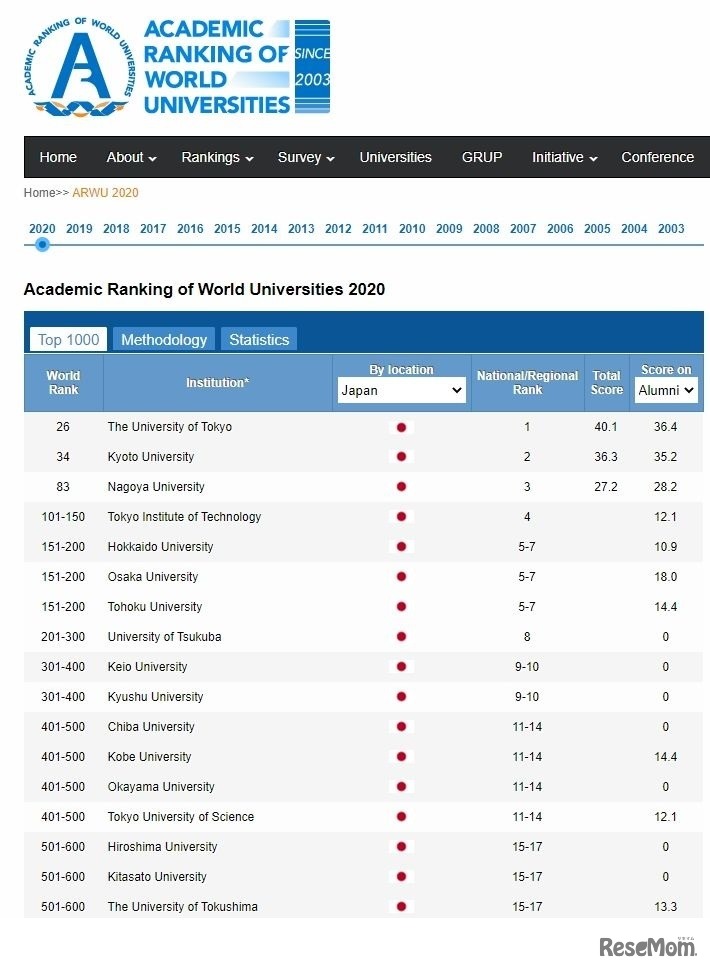Open Kyoto University link
The width and height of the screenshot is (710, 970).
click(x=151, y=457)
